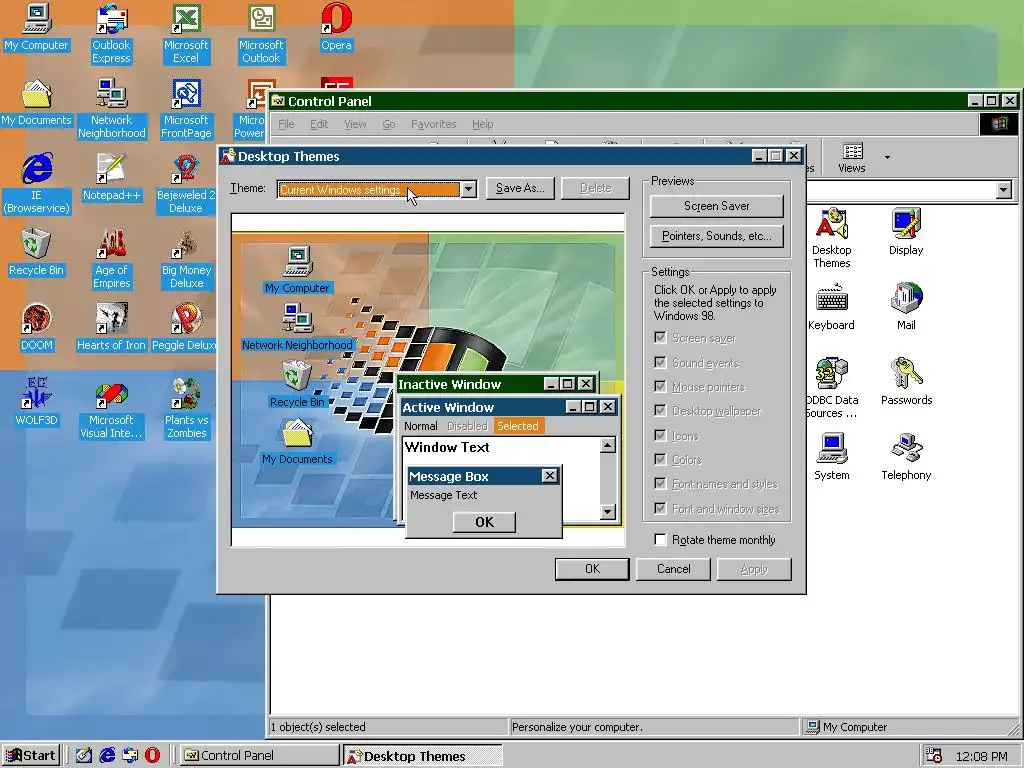Select Microsoft FrontPage desktop shortcut

pos(186,108)
